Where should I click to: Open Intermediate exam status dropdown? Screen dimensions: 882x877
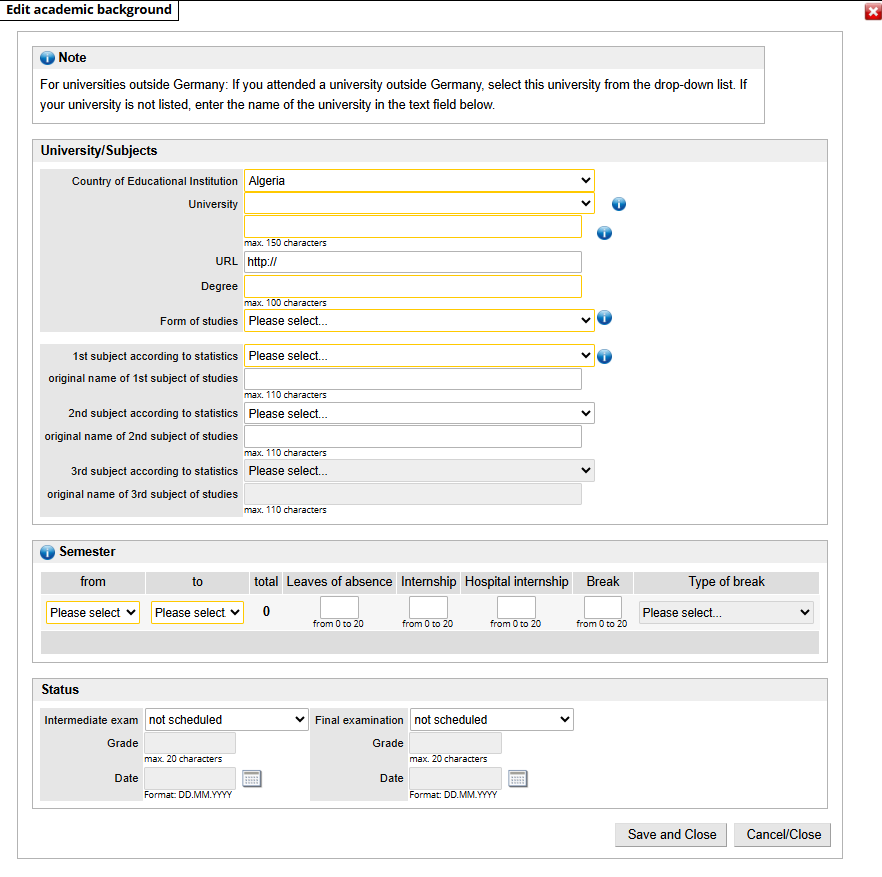(x=227, y=719)
